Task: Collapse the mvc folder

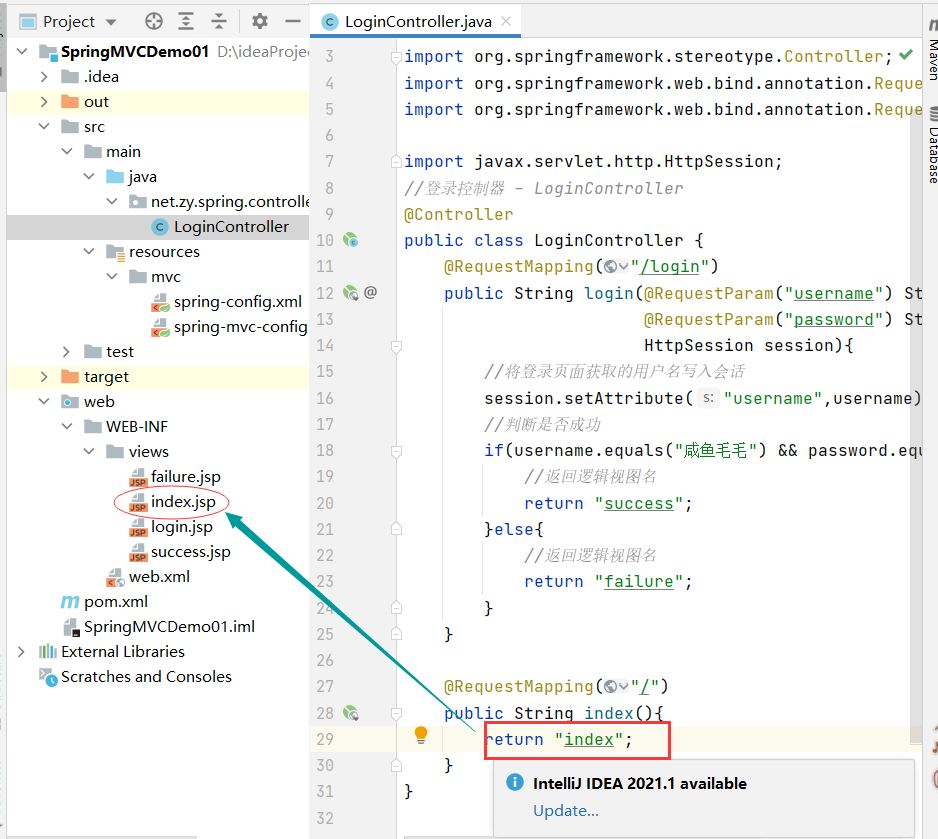Action: click(x=112, y=277)
